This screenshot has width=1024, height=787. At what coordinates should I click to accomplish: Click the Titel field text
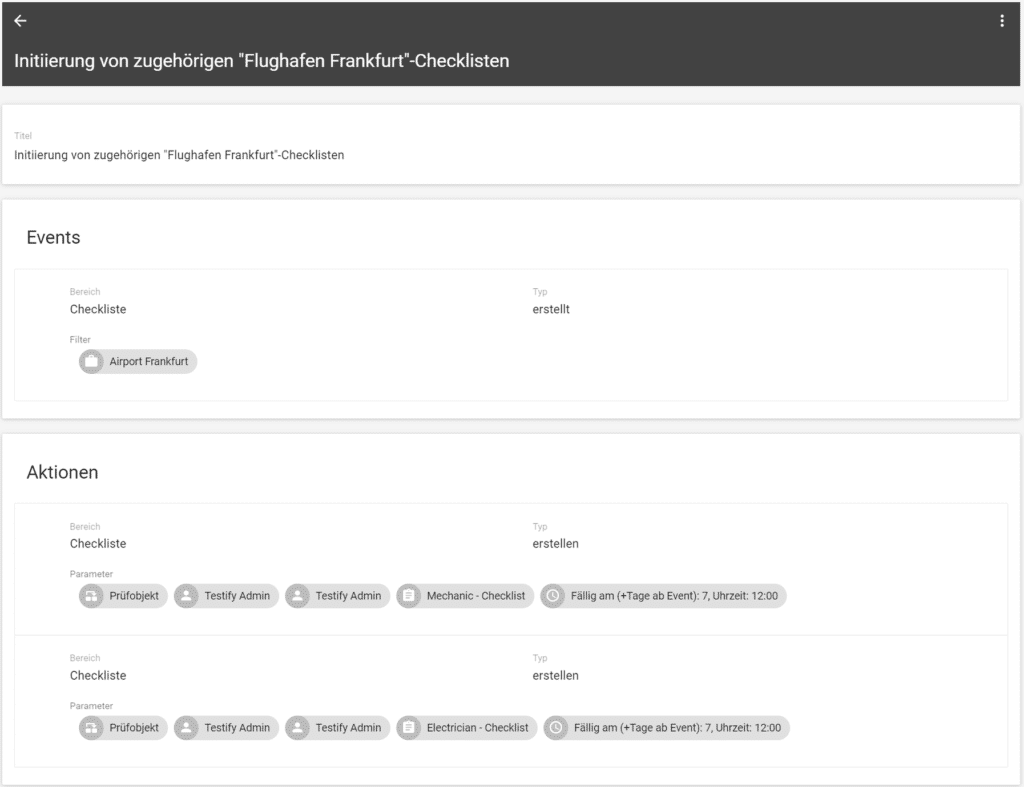coord(179,155)
